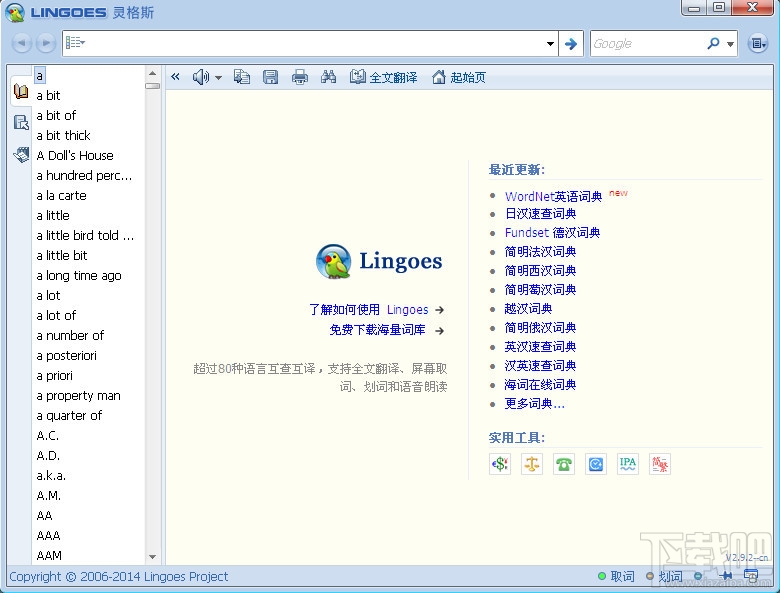Screen dimensions: 780x593
Task: Click the speaker pronounce icon
Action: (x=201, y=77)
